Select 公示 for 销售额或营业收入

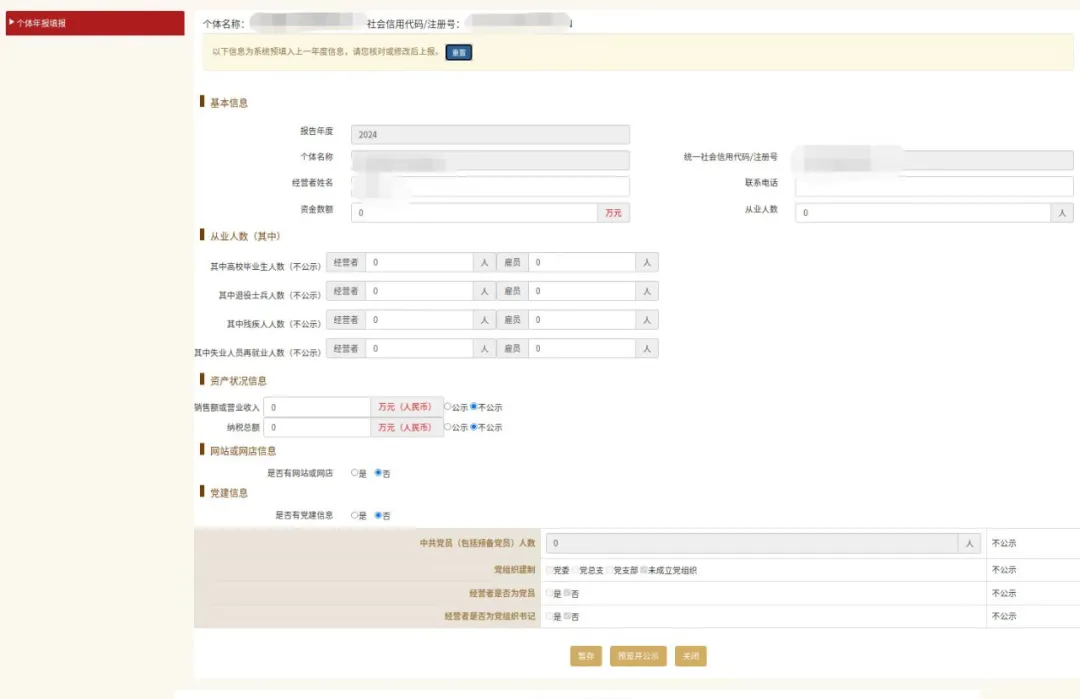point(448,408)
